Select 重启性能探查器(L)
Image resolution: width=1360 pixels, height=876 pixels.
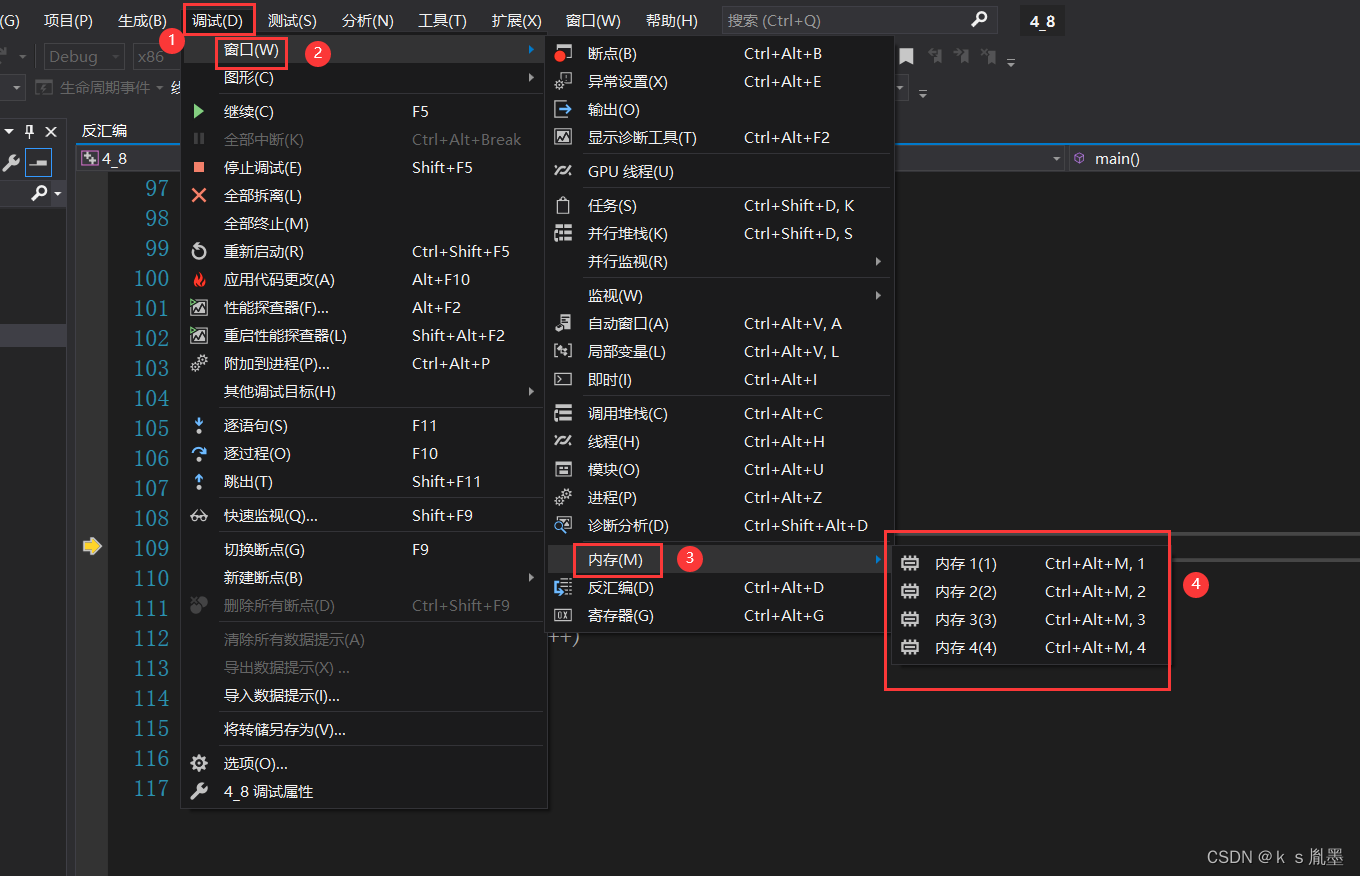(363, 336)
